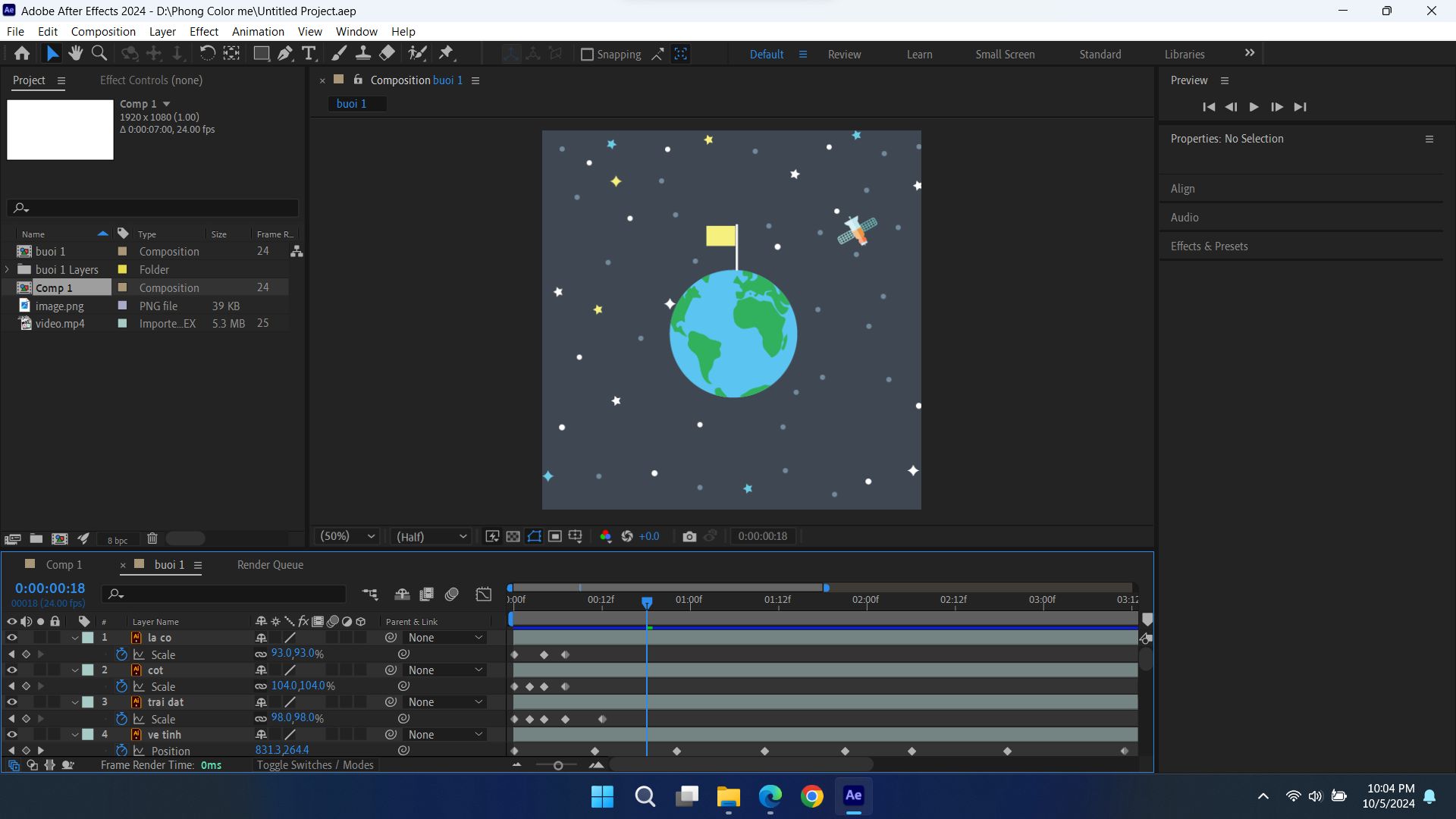Hide the cot layer
Image resolution: width=1456 pixels, height=819 pixels.
(12, 670)
